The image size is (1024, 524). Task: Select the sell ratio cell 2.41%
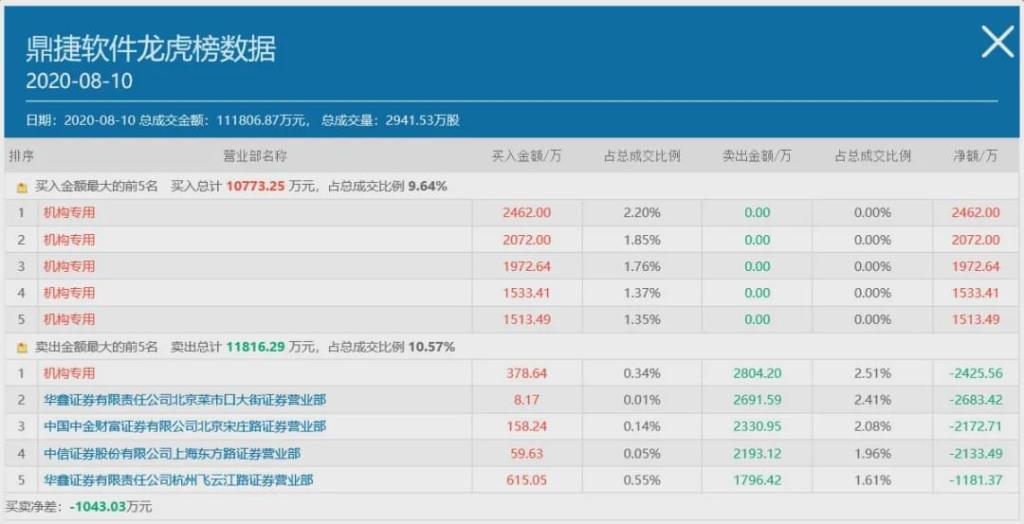click(872, 400)
